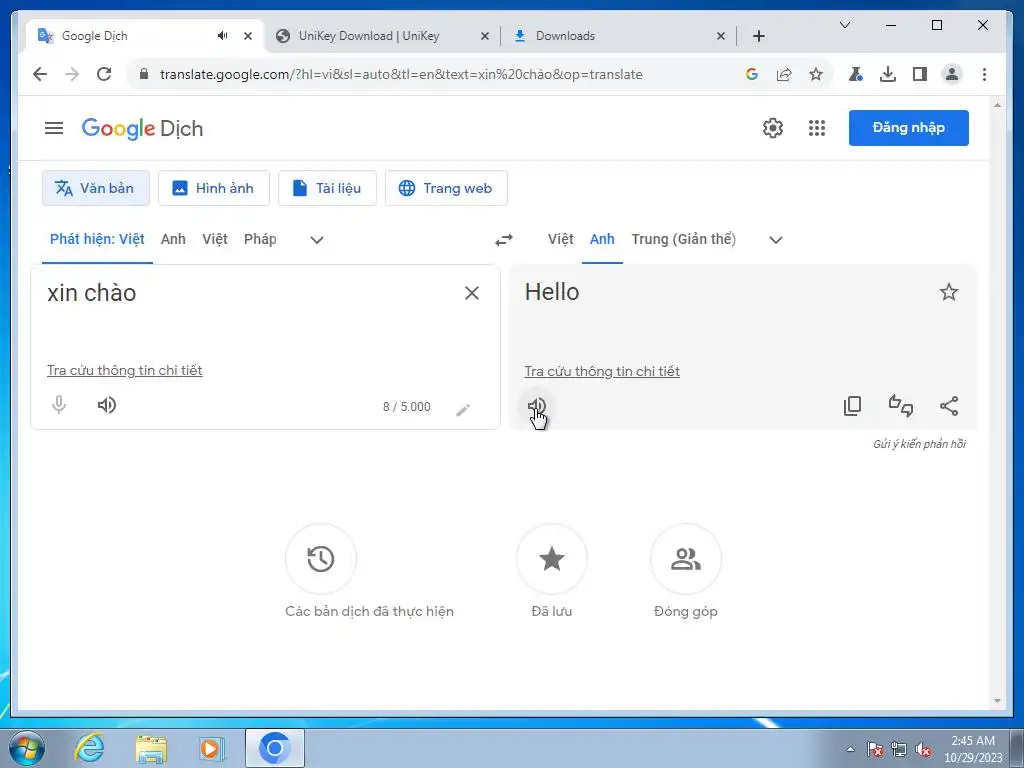1024x768 pixels.
Task: Open Windows Explorer from taskbar
Action: (x=151, y=748)
